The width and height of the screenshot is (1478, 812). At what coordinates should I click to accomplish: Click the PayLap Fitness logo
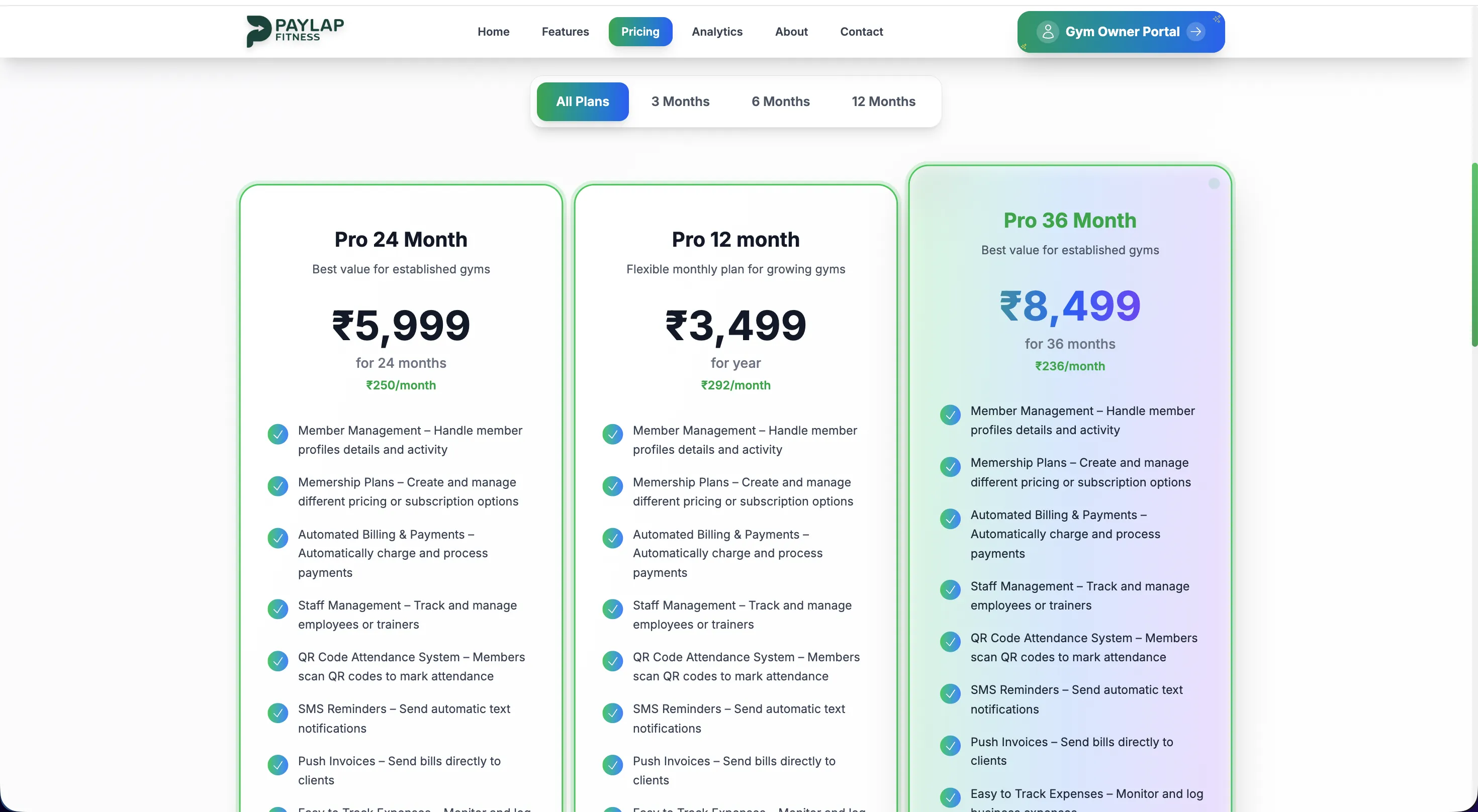click(x=295, y=32)
